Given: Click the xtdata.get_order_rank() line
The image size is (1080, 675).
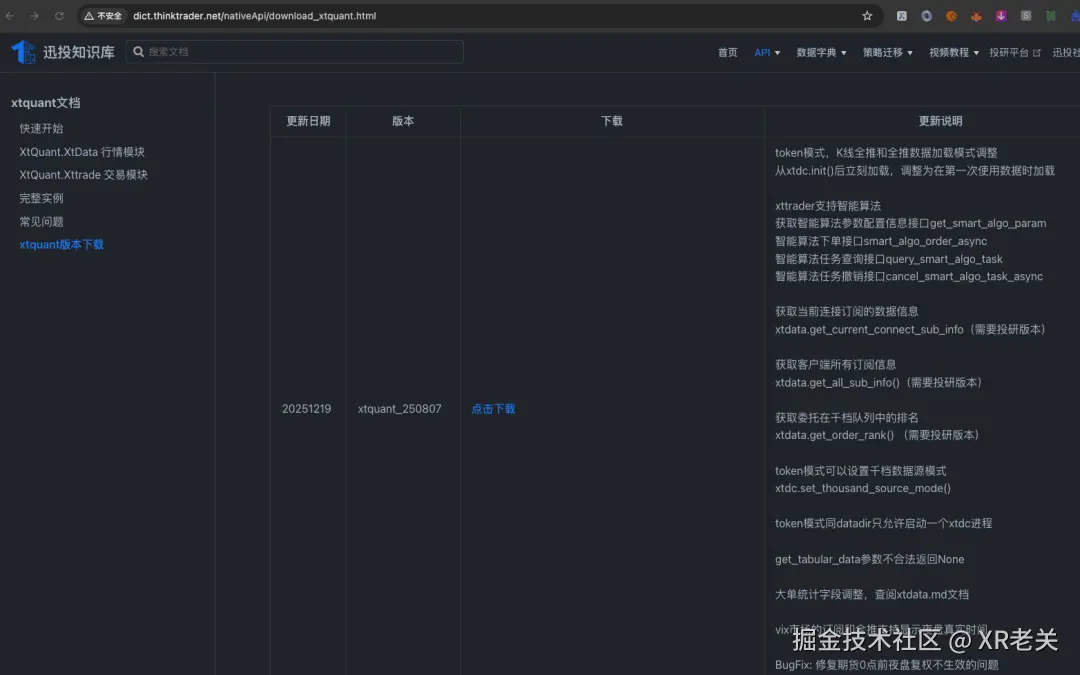Looking at the screenshot, I should coord(879,435).
